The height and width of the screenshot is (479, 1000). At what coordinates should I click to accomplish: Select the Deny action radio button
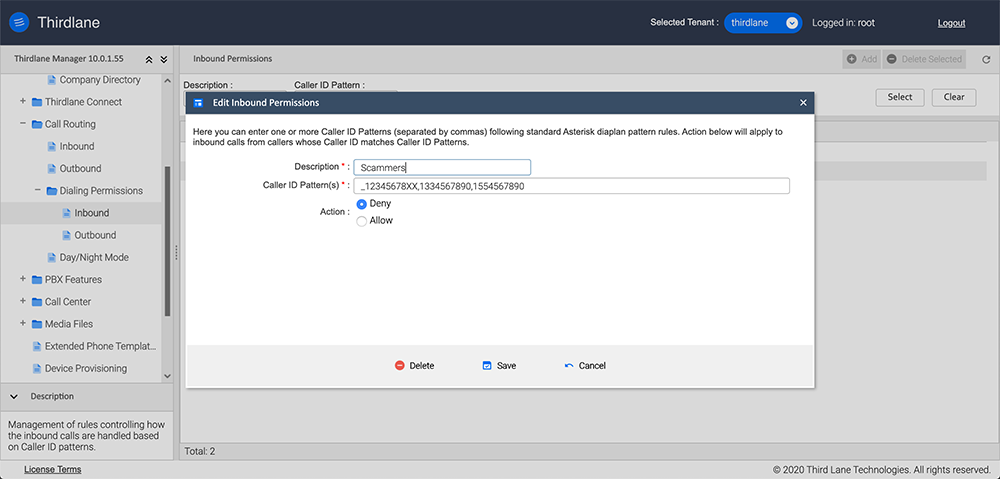click(x=362, y=204)
